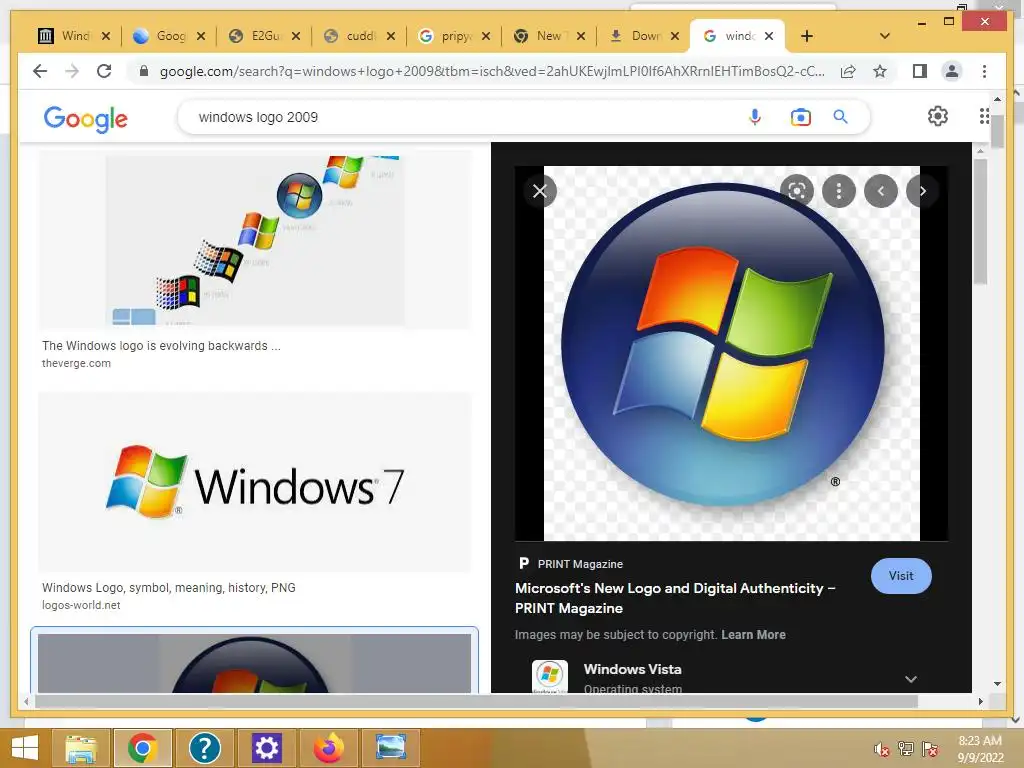Expand the Windows Vista info section
Screen dimensions: 1024x768
(911, 679)
